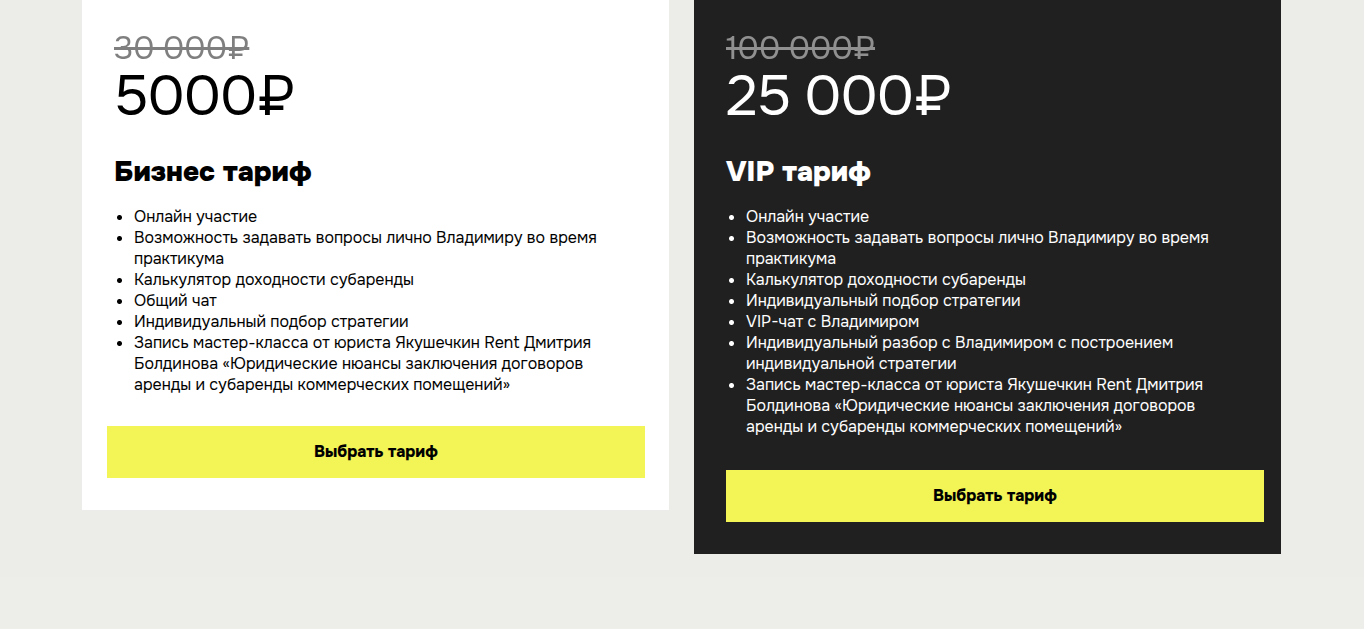
Task: Click 'Калькулятор доходности субаренды' in Business tariff
Action: click(x=274, y=280)
